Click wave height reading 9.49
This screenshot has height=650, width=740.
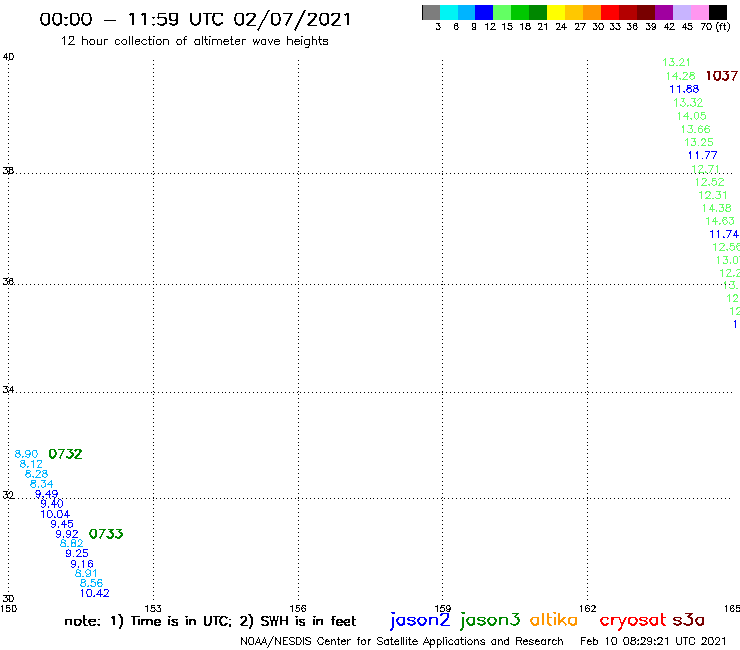click(x=46, y=494)
